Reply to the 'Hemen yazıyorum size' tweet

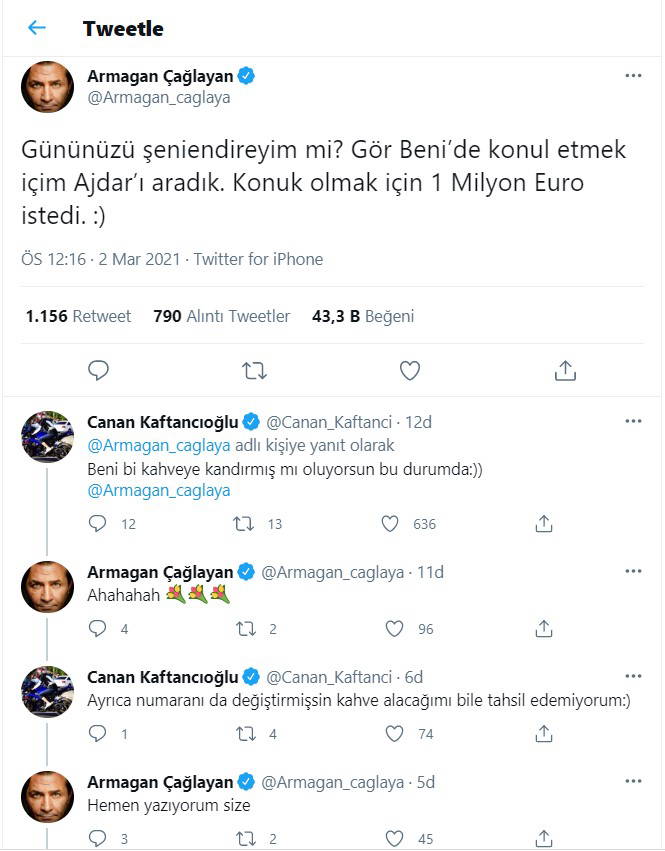coord(98,839)
